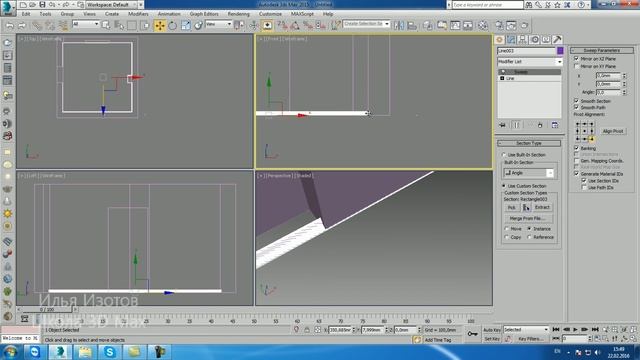Open the Tools menu
640x360 pixels.
click(x=45, y=14)
